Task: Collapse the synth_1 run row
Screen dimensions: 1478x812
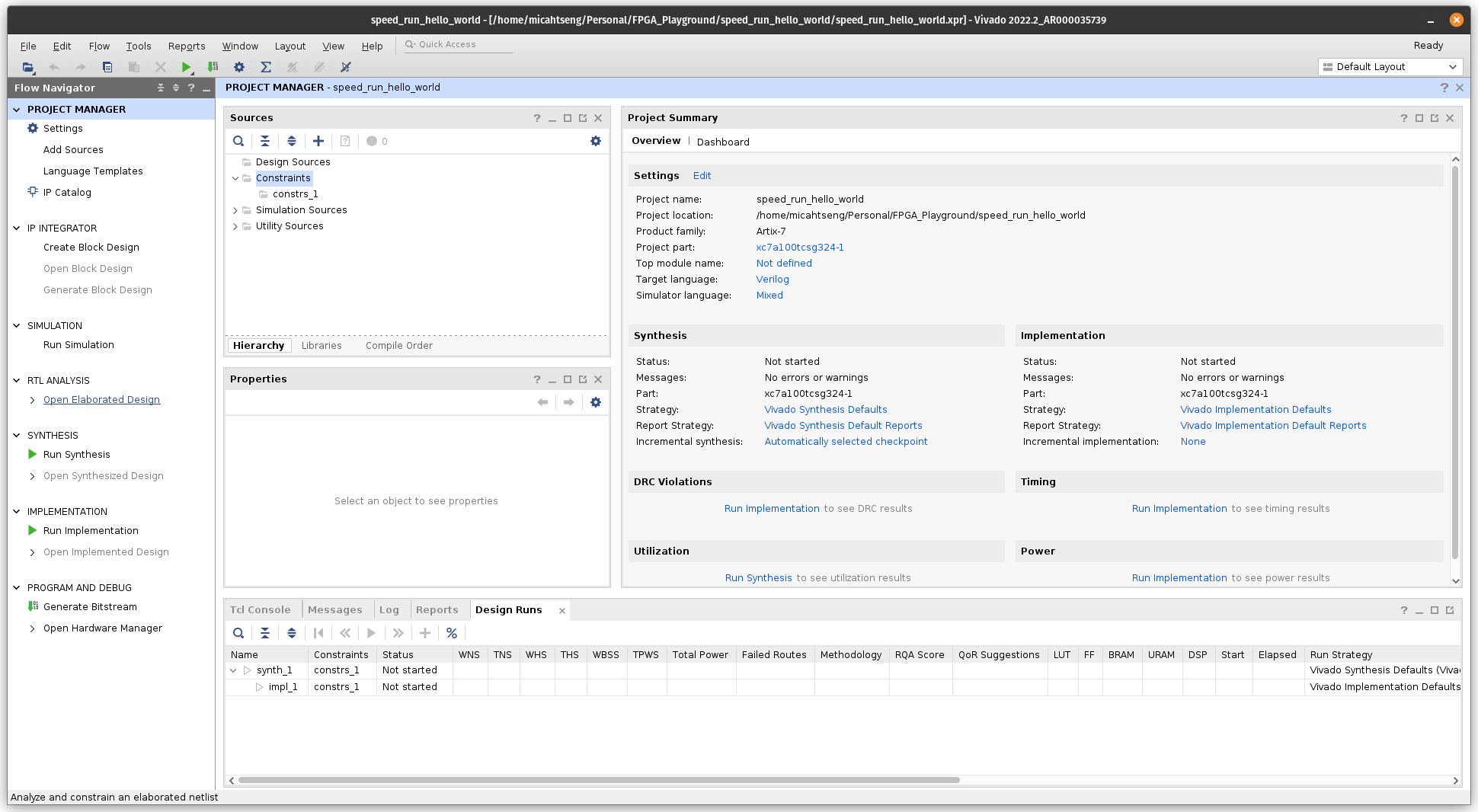Action: point(233,670)
